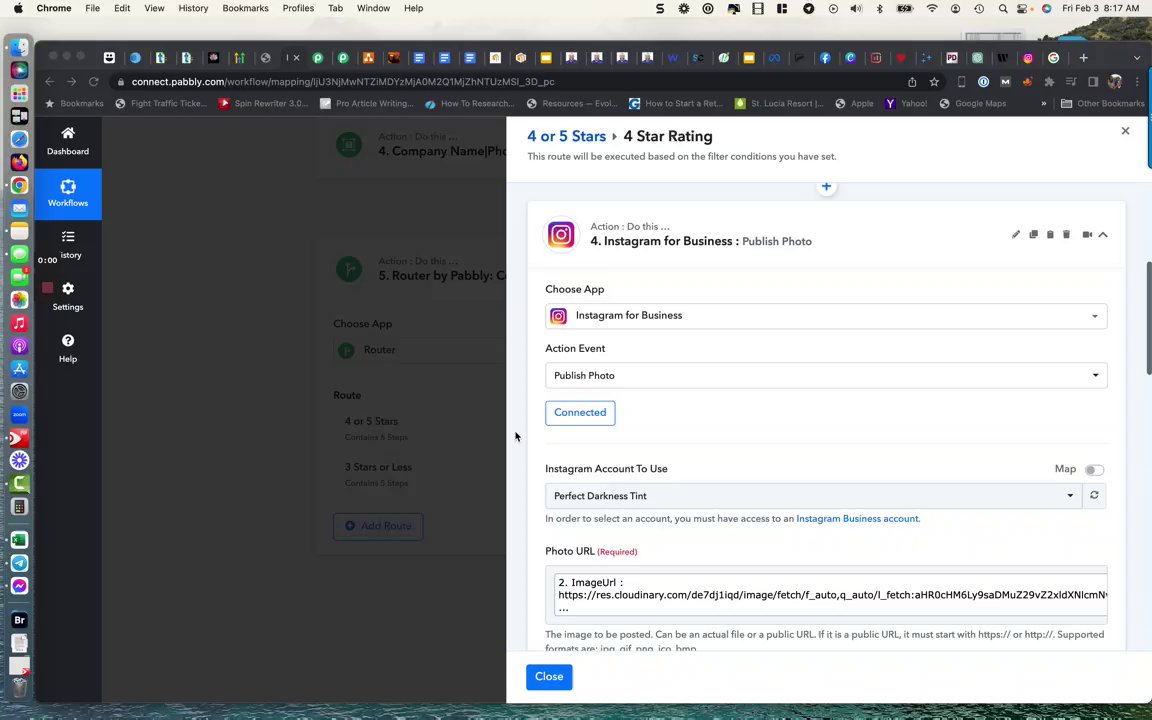Click the duplicate step icon
The image size is (1152, 720).
pos(1033,234)
